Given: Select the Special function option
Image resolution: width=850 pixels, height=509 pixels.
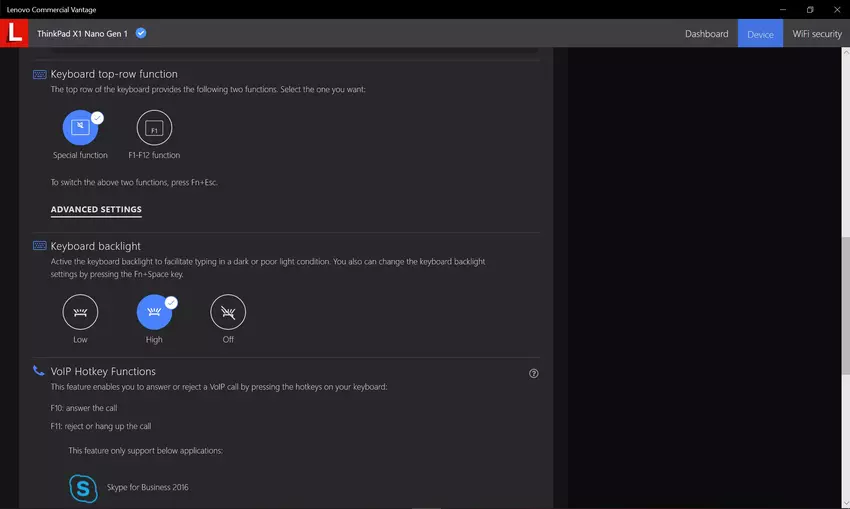Looking at the screenshot, I should [x=80, y=128].
